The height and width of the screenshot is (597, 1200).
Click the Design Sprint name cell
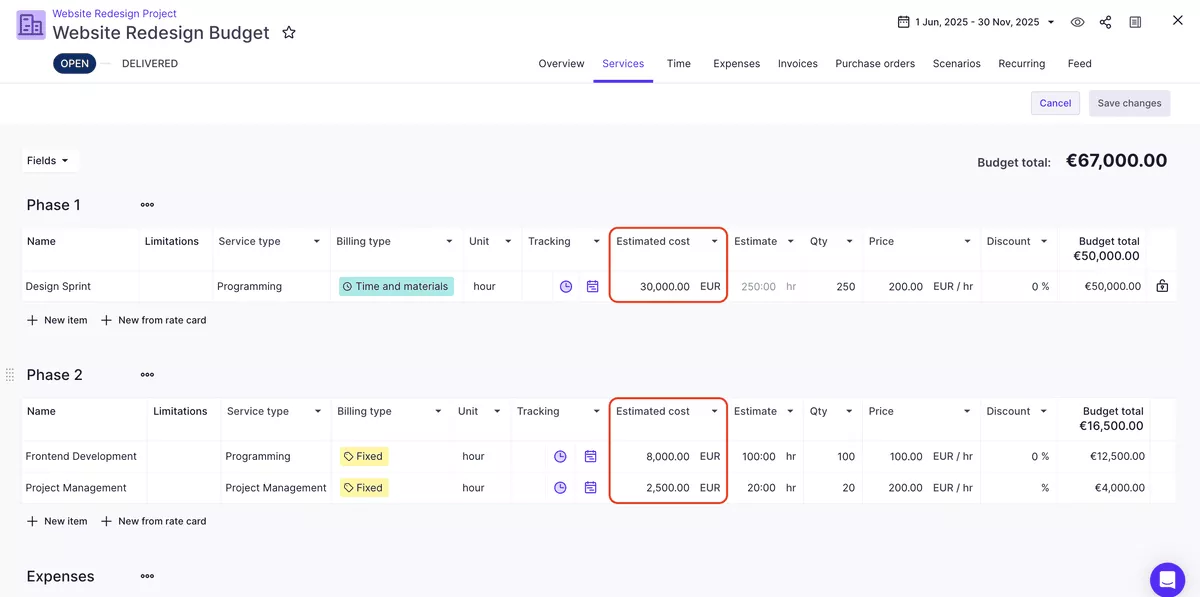tap(80, 287)
